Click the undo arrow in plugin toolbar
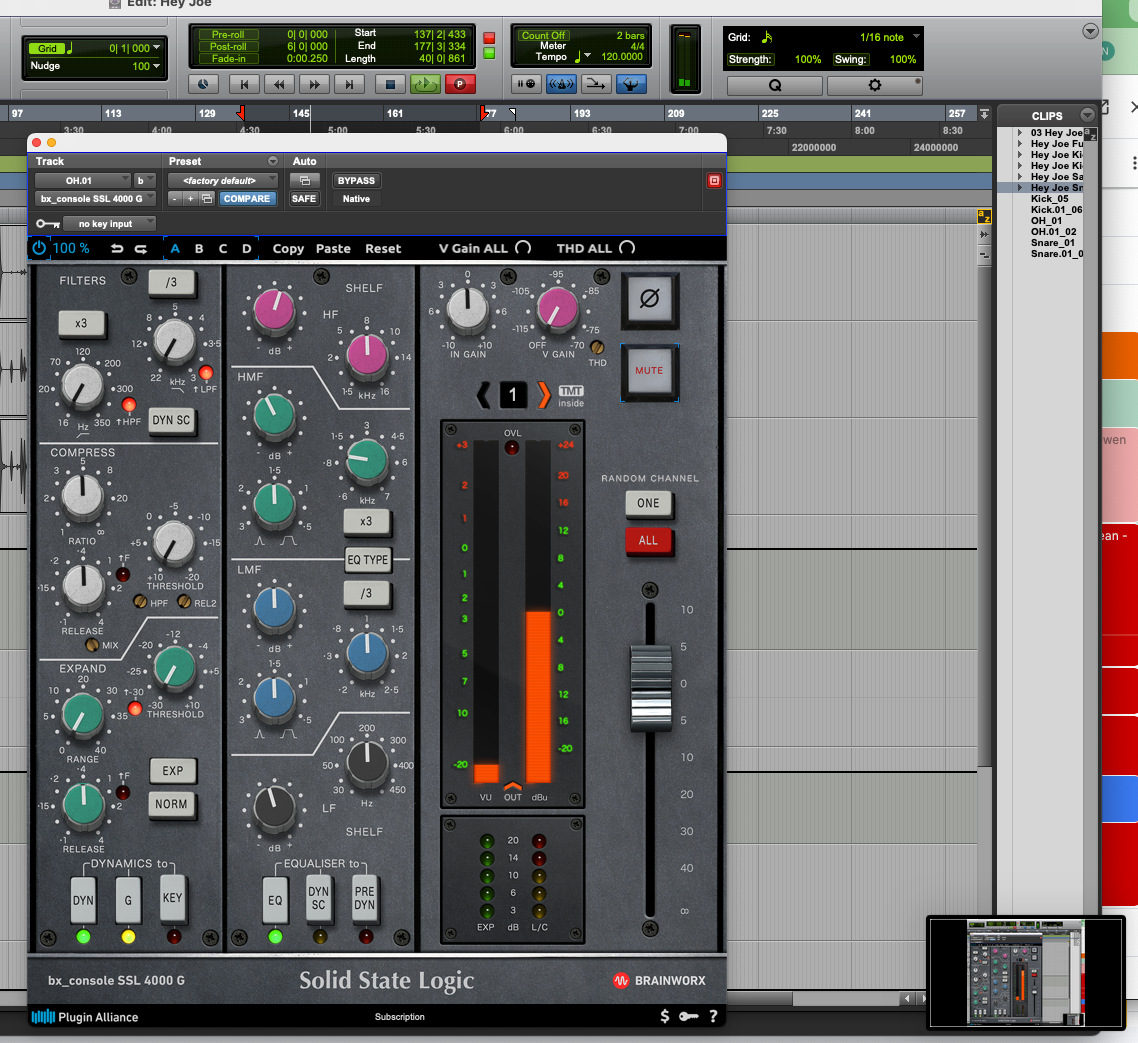Image resolution: width=1138 pixels, height=1043 pixels. point(117,248)
